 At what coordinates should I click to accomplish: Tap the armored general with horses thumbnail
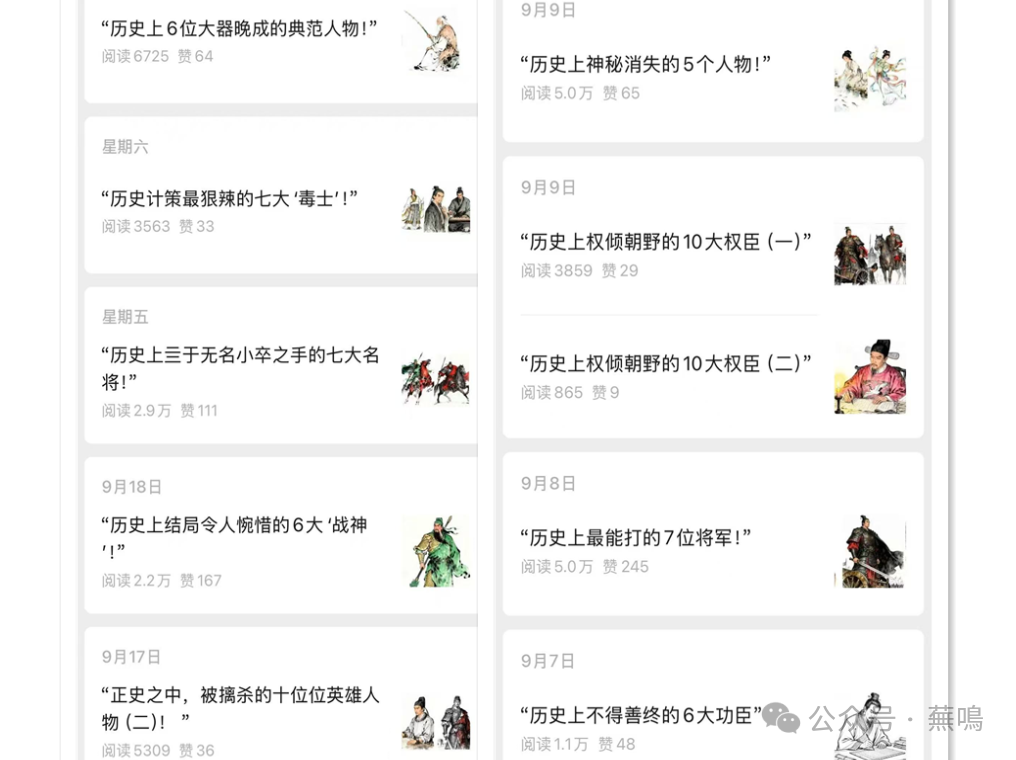click(870, 255)
